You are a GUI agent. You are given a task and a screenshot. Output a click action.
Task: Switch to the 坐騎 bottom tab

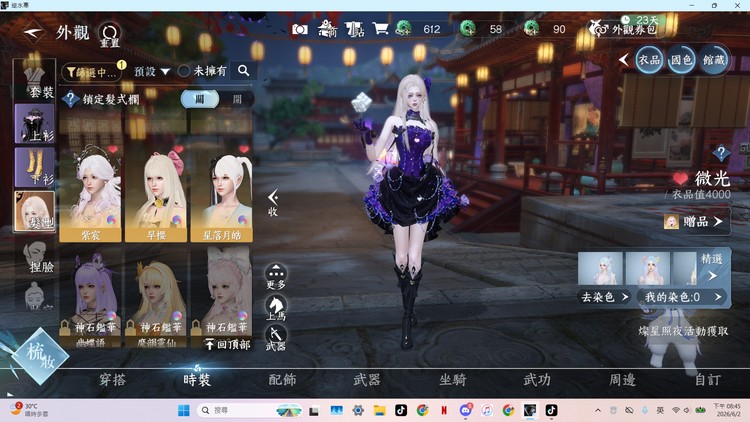point(452,380)
